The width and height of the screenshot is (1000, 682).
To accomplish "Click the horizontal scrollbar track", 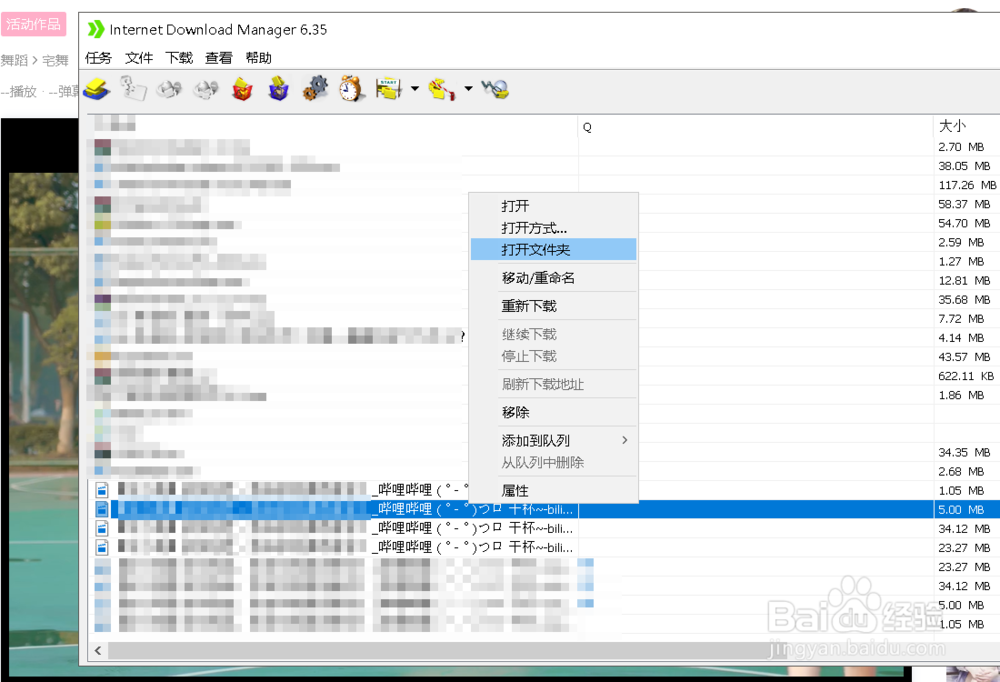I will [x=554, y=651].
